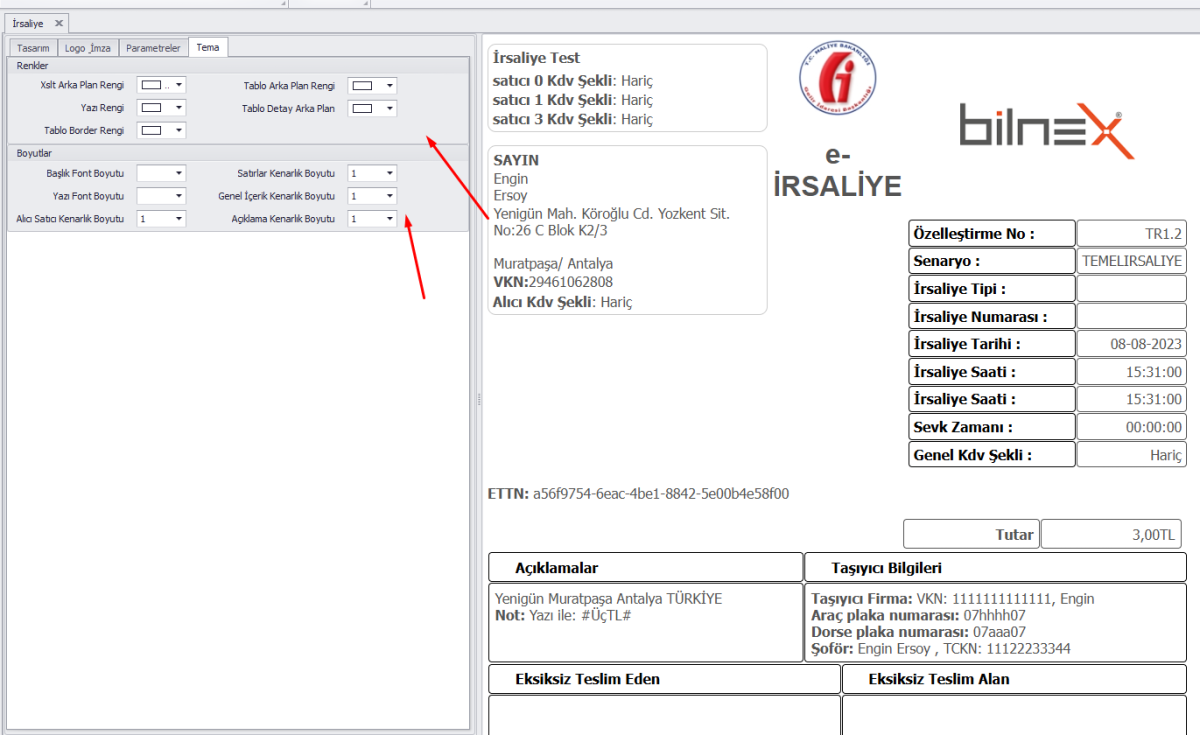Go to the Parametreler tab
This screenshot has width=1200, height=735.
[x=153, y=48]
